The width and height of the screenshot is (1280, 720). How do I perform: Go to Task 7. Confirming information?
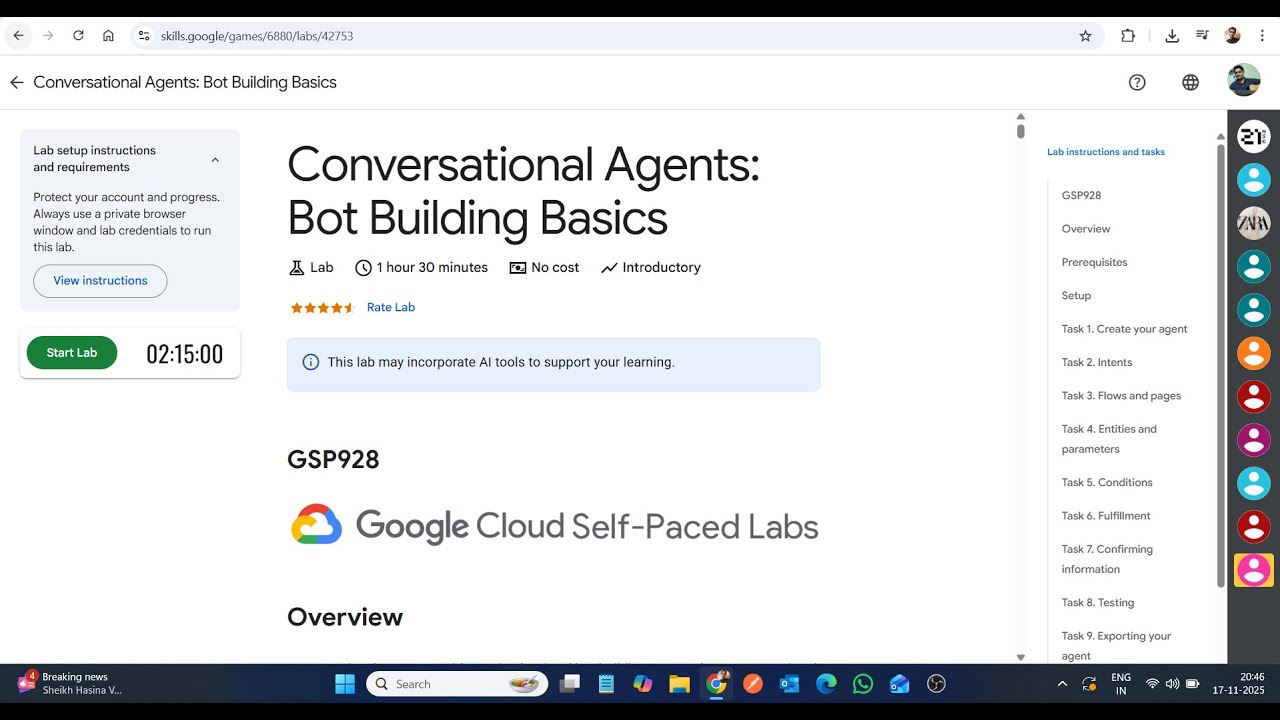1107,559
